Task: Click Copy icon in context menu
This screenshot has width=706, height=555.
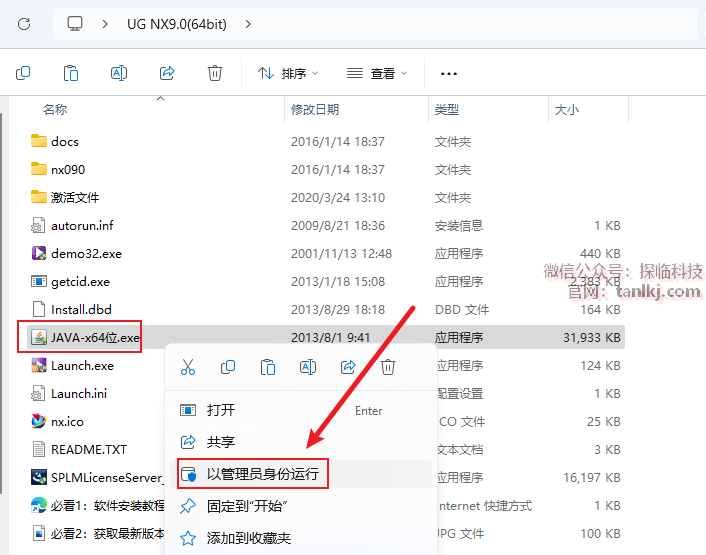Action: coord(228,367)
